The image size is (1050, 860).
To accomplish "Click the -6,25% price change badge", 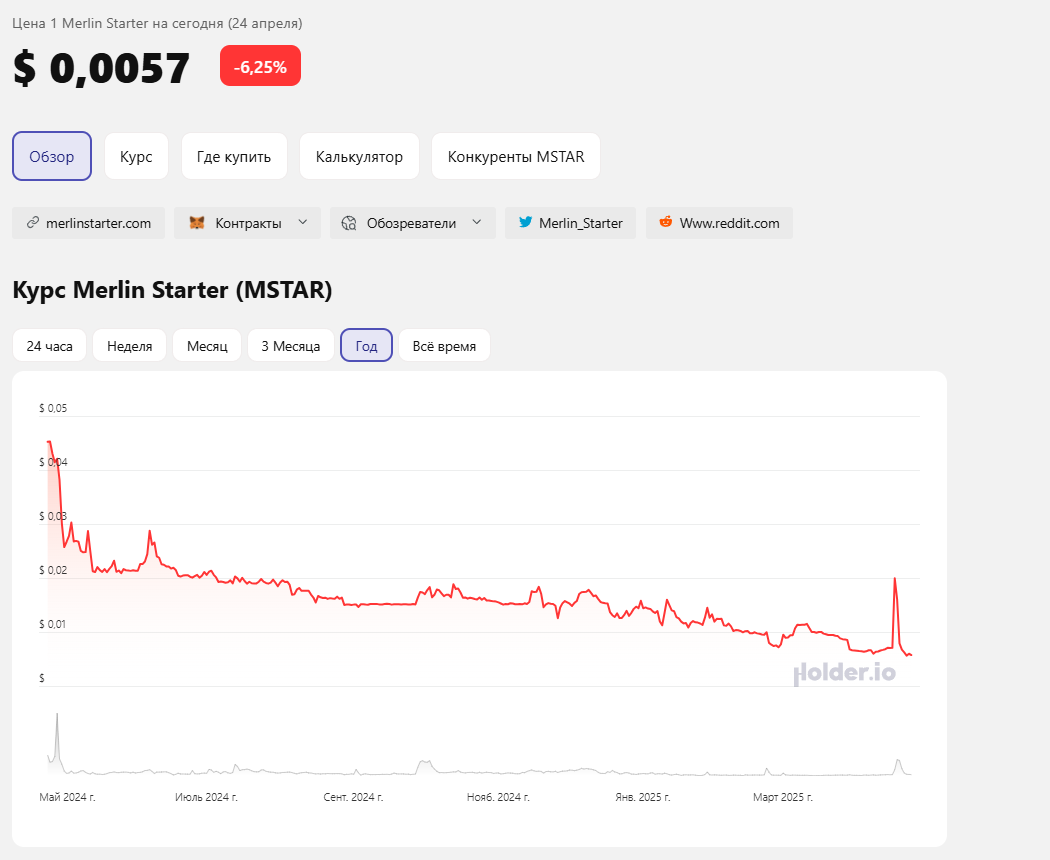I will point(260,66).
